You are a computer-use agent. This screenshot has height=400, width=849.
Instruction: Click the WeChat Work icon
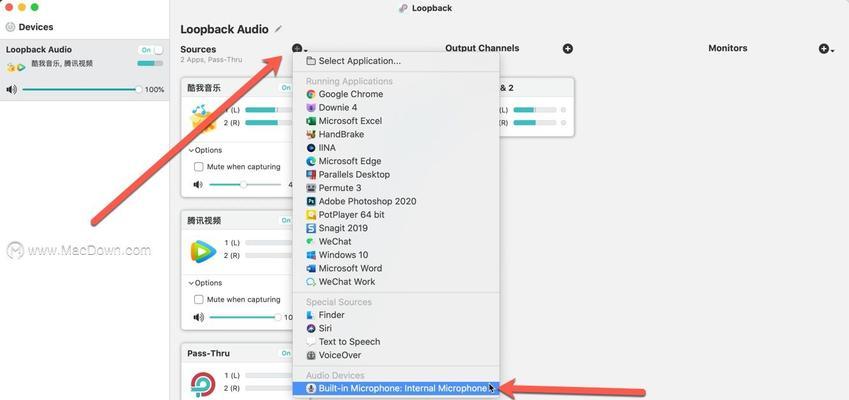311,281
